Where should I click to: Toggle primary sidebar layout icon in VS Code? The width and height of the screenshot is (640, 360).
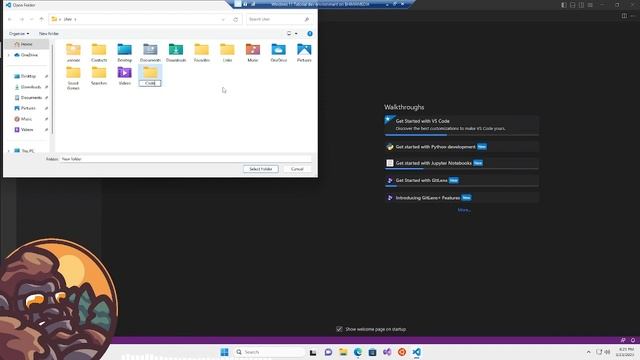coord(564,5)
